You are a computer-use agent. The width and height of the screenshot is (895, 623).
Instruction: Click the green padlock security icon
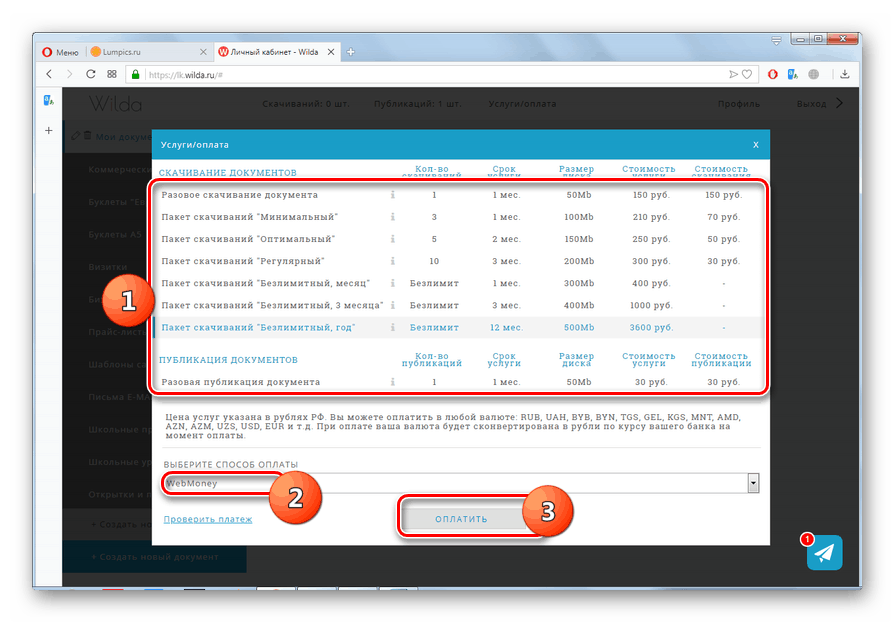pyautogui.click(x=135, y=74)
